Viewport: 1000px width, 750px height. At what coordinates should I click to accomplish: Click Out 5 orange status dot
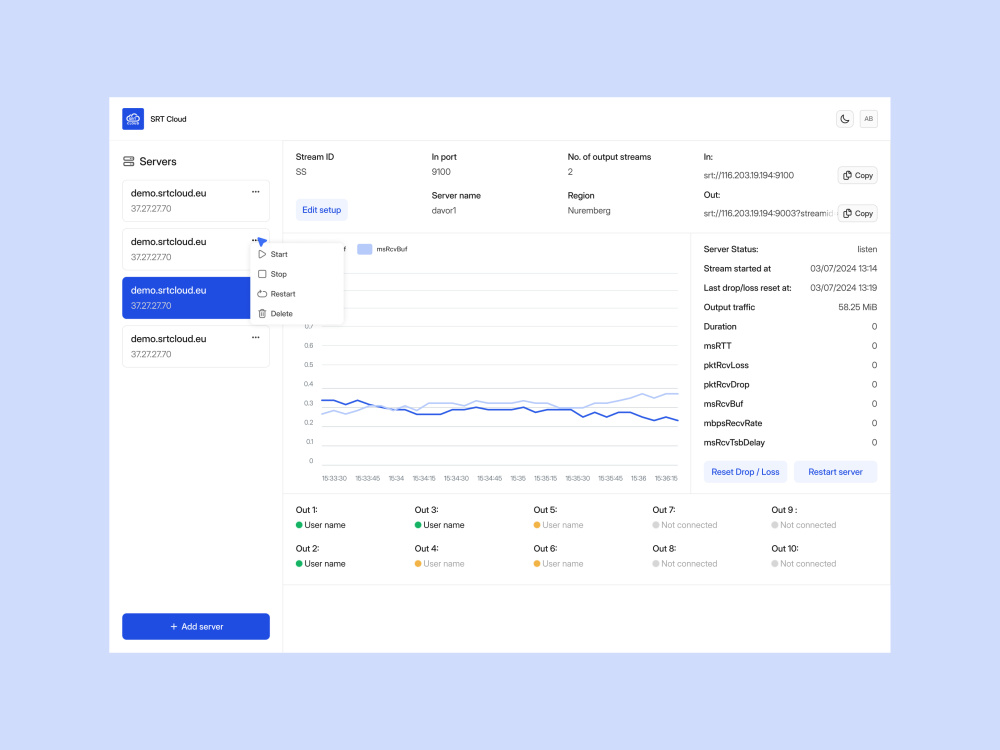click(x=537, y=525)
